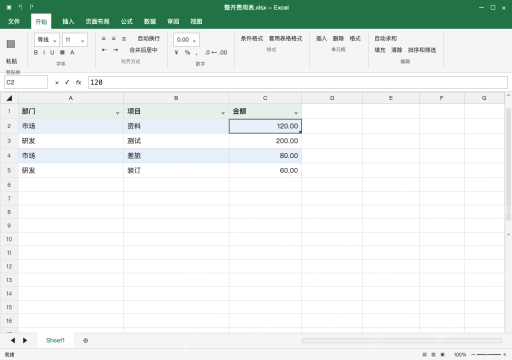Click the font color A button

pos(72,52)
